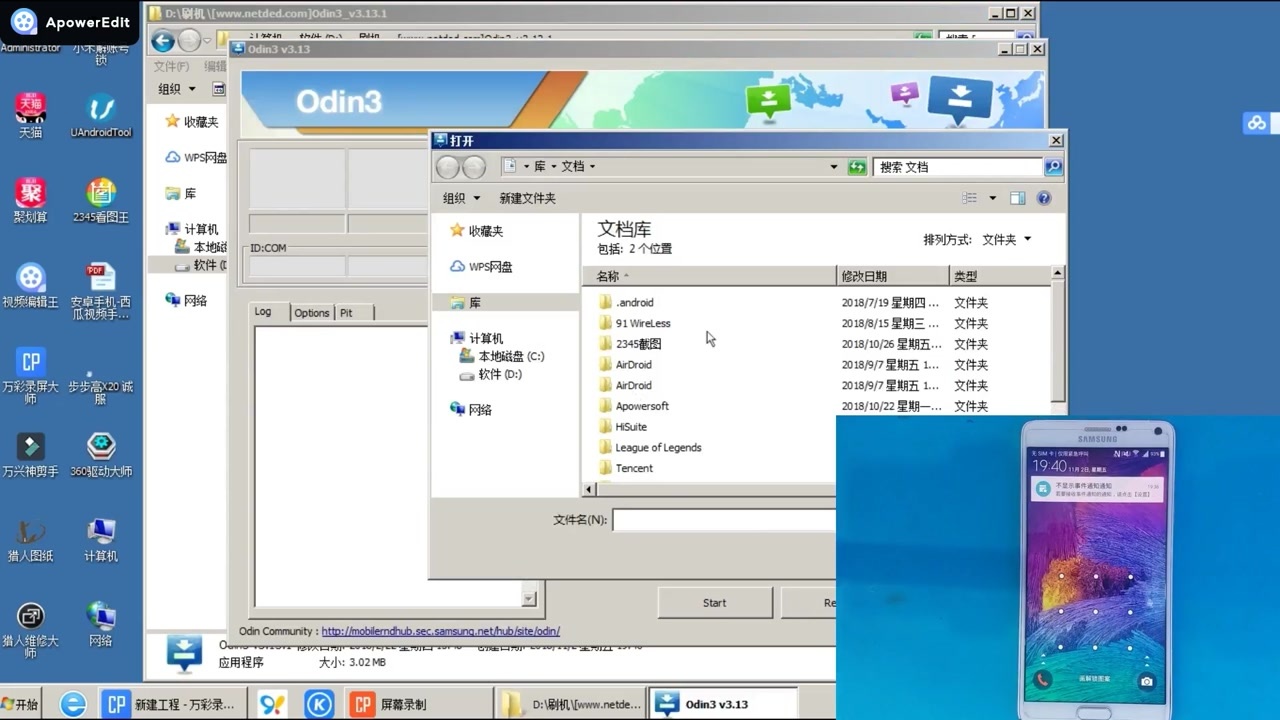The height and width of the screenshot is (720, 1280).
Task: Click the blue help icon in the dialog
Action: pyautogui.click(x=1044, y=198)
